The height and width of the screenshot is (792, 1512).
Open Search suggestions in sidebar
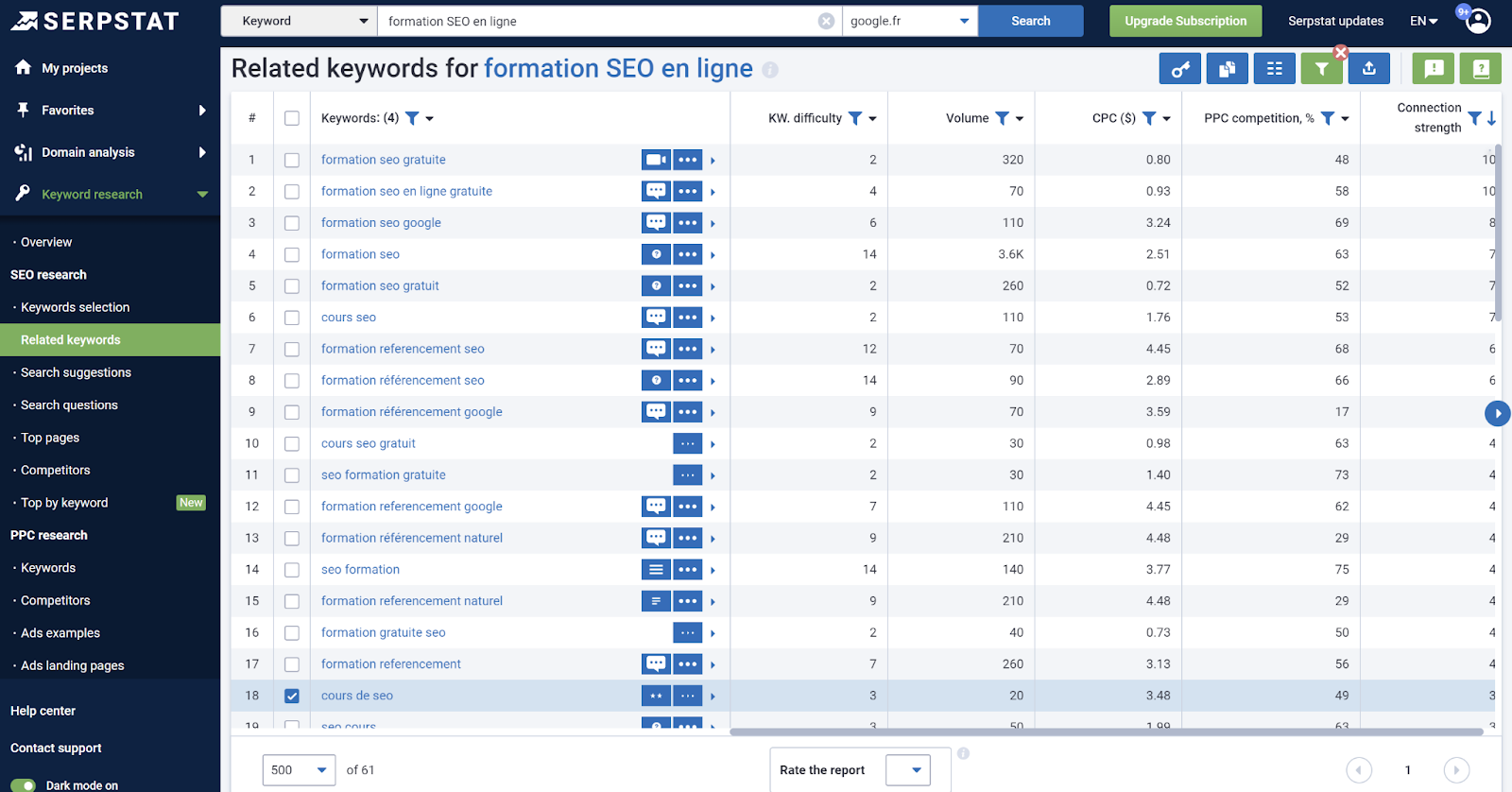click(x=76, y=372)
